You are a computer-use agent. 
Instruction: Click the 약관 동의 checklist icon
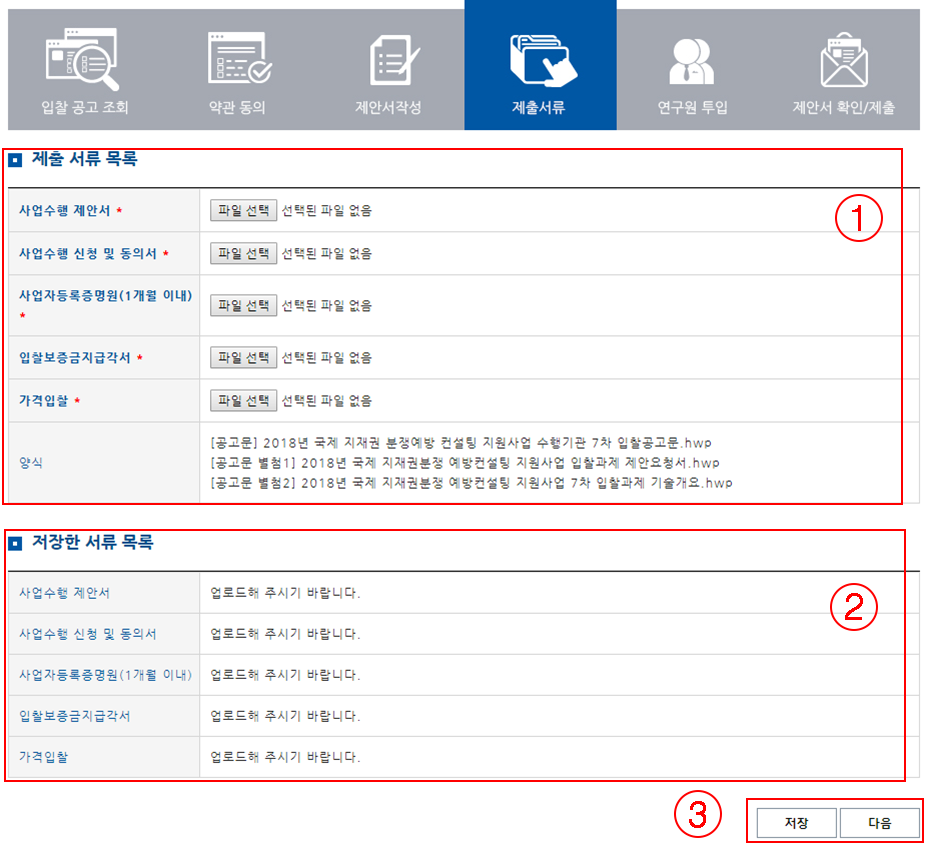click(238, 58)
